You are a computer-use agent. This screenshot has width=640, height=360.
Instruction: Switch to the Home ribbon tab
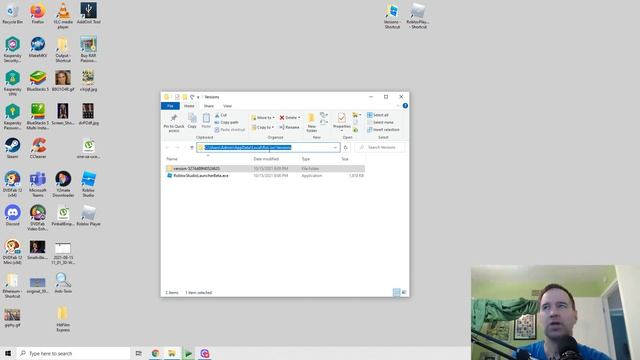pos(189,106)
